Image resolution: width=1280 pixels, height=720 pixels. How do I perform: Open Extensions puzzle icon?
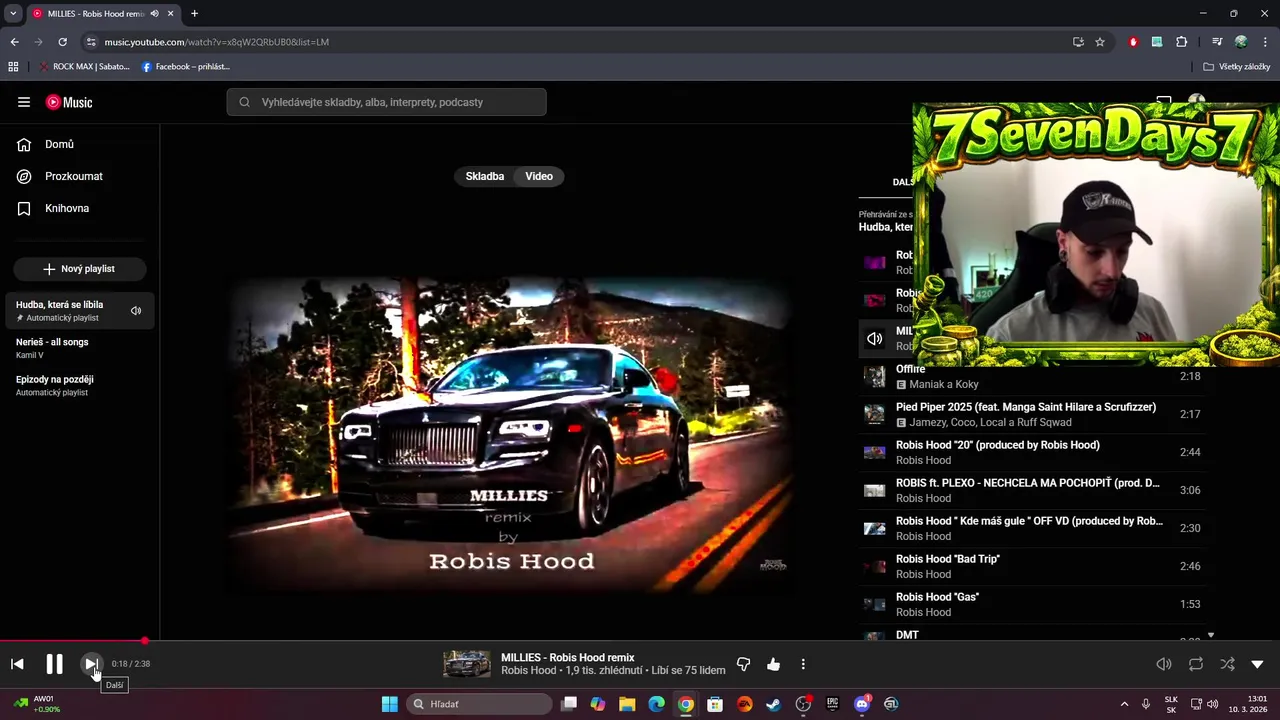click(1182, 42)
